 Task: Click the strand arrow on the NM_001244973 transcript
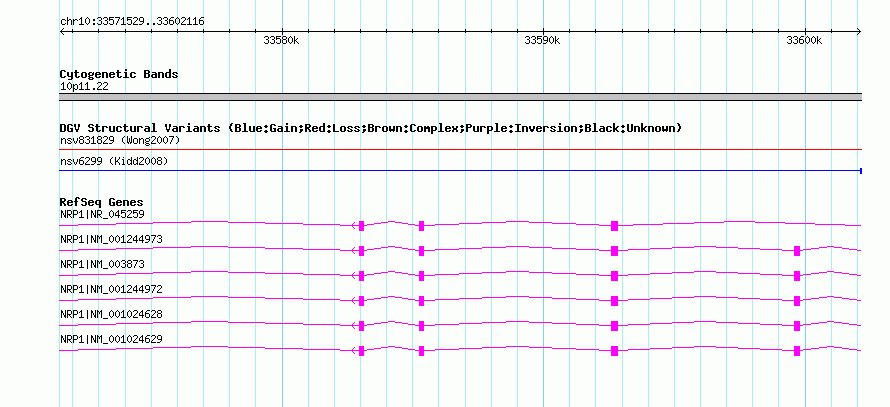click(355, 251)
